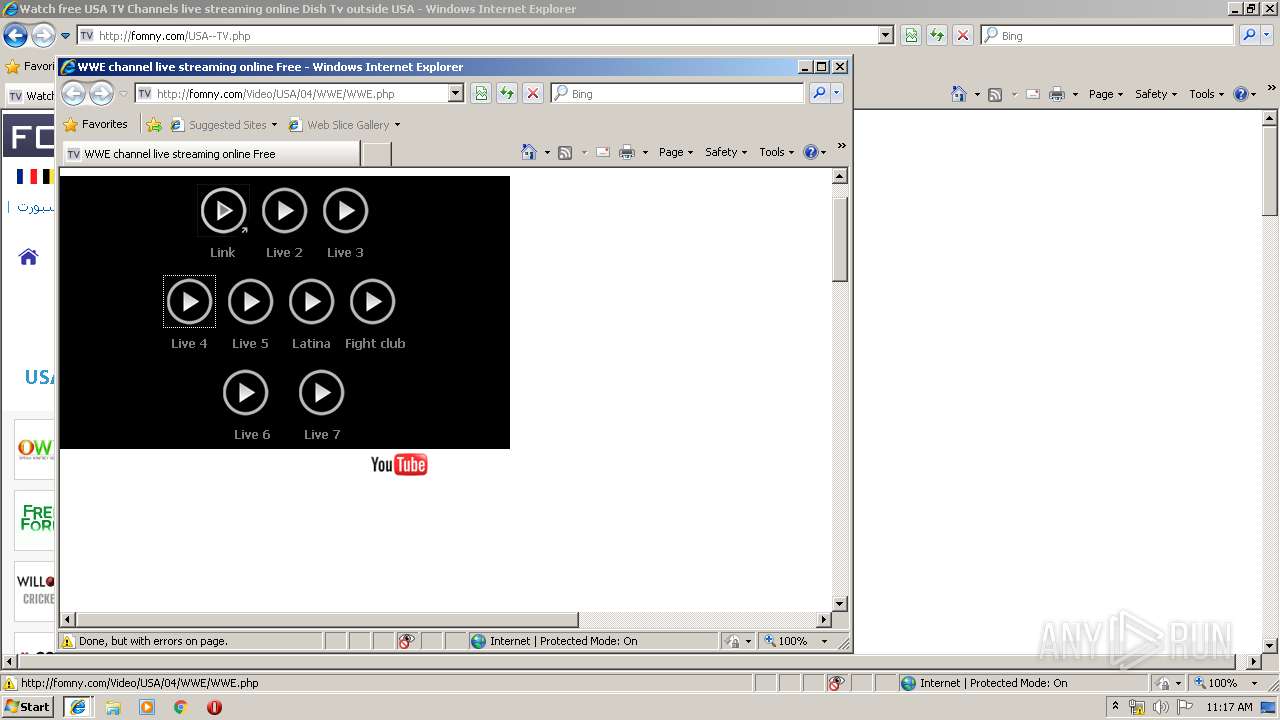This screenshot has width=1280, height=720.
Task: Refresh the main USA TV window
Action: pyautogui.click(x=937, y=35)
